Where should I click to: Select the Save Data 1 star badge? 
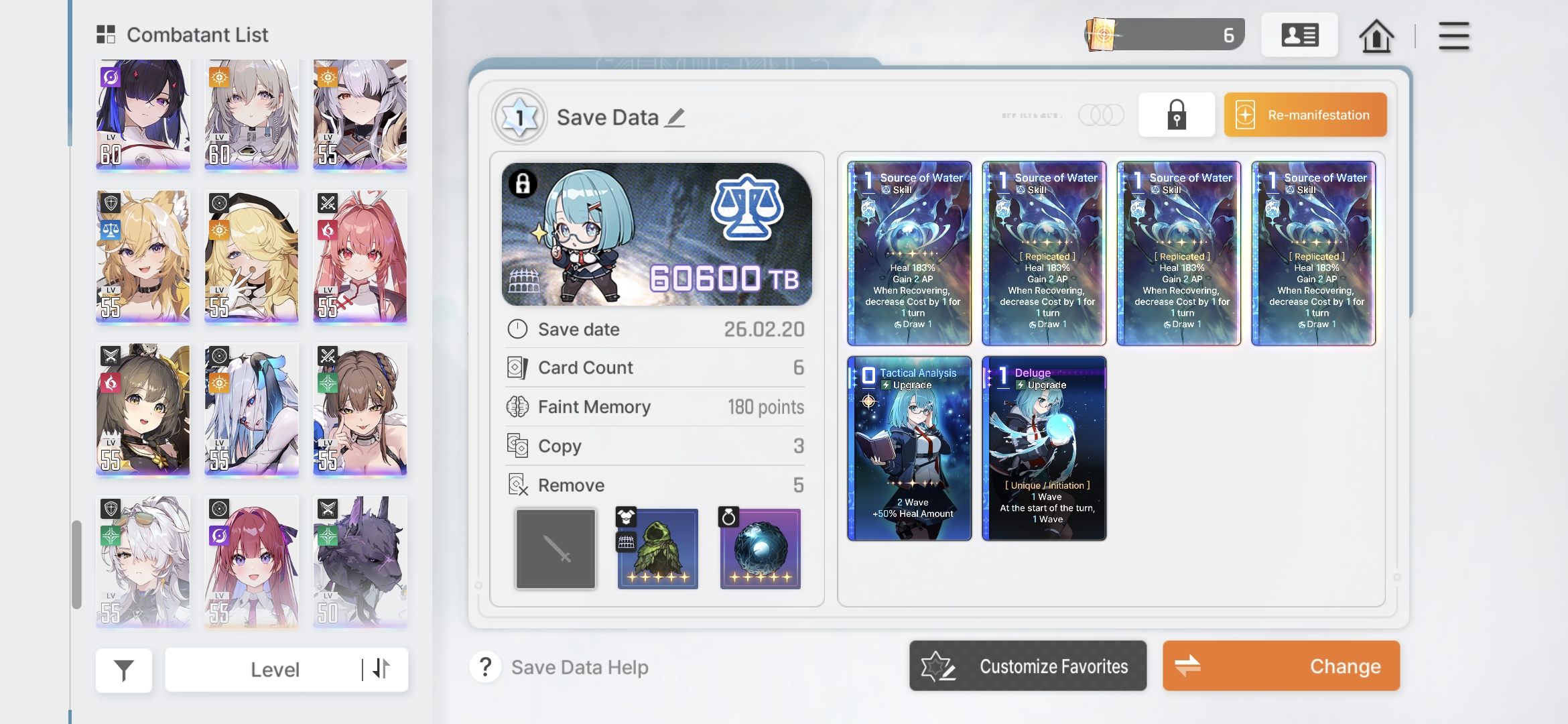(x=519, y=117)
